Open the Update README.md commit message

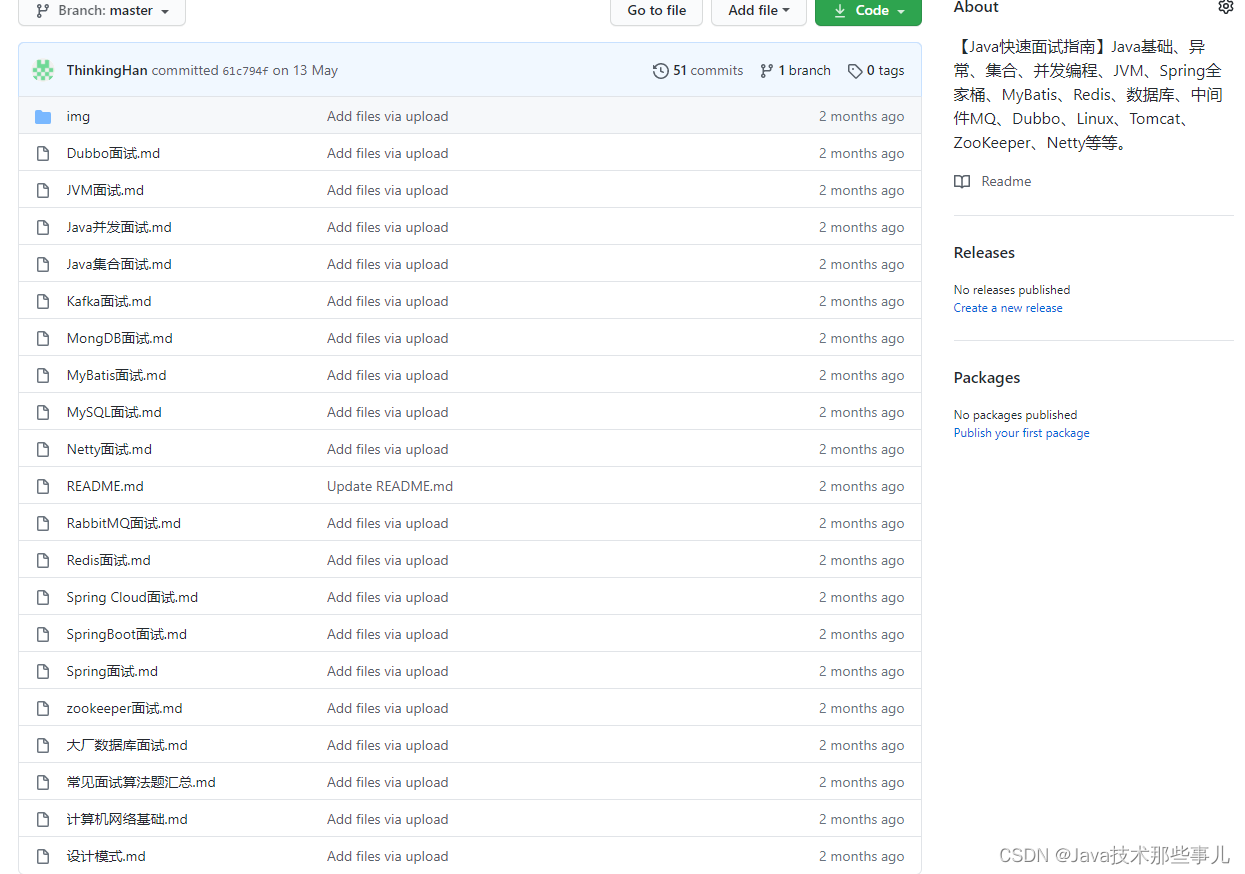pyautogui.click(x=390, y=486)
